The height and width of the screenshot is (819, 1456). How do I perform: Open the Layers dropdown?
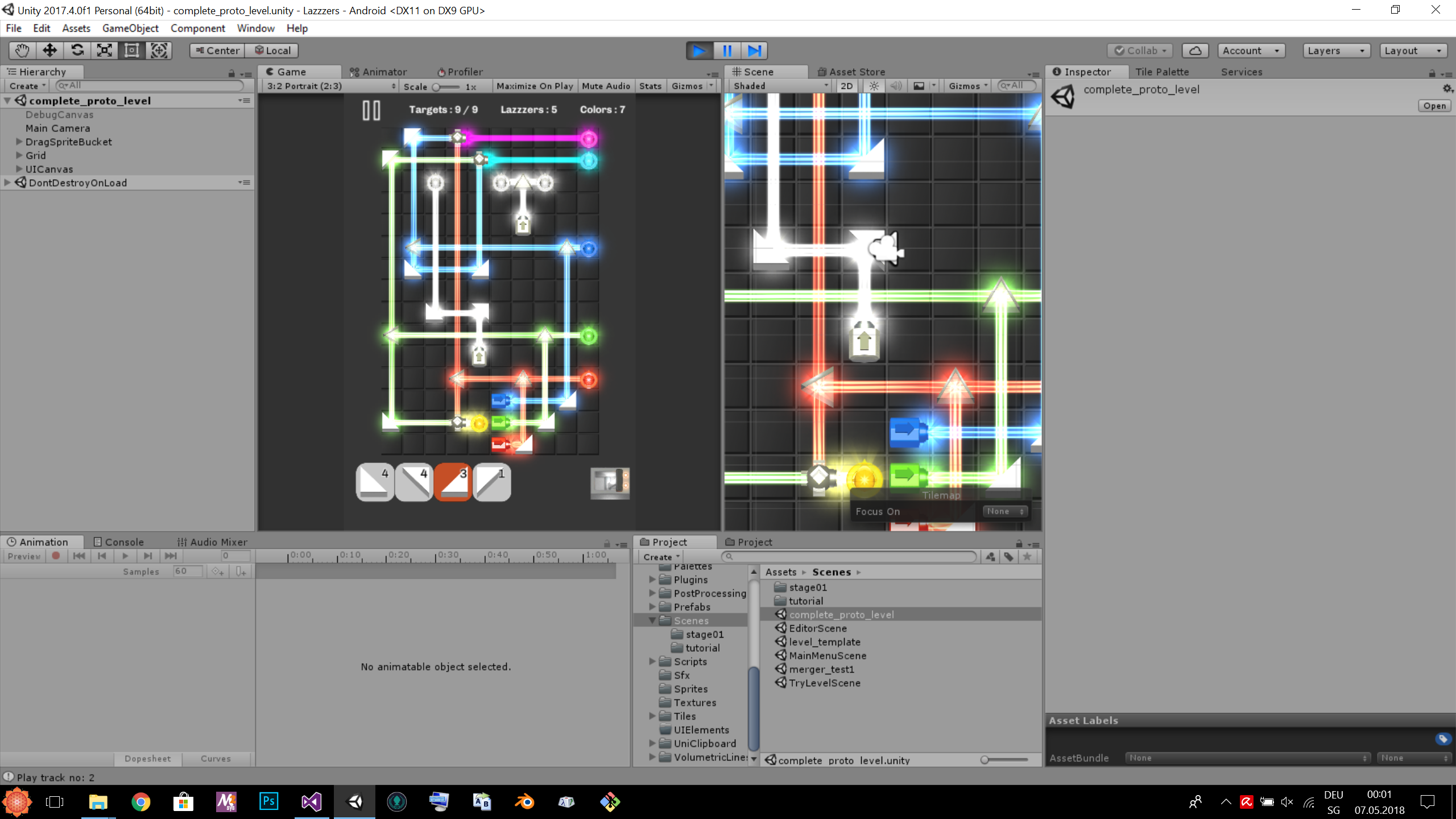(1335, 51)
